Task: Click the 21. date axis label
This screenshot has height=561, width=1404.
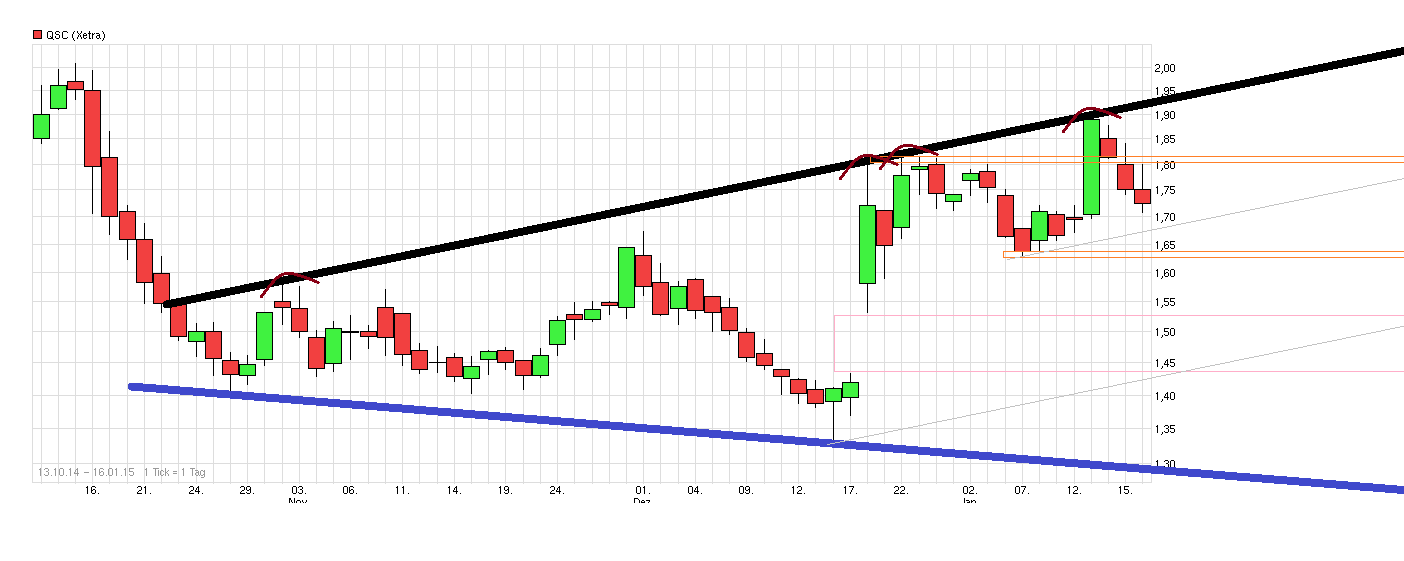Action: (x=144, y=491)
